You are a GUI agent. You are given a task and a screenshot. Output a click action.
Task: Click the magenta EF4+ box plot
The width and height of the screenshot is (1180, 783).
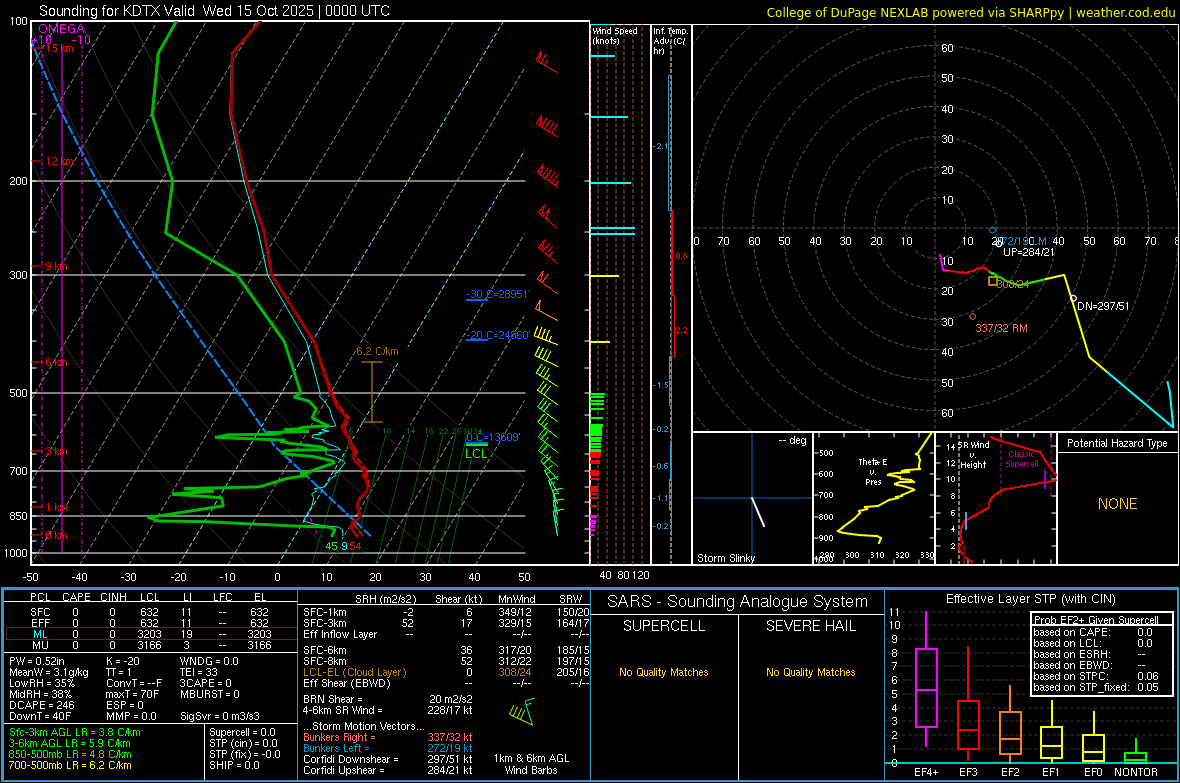tap(926, 679)
